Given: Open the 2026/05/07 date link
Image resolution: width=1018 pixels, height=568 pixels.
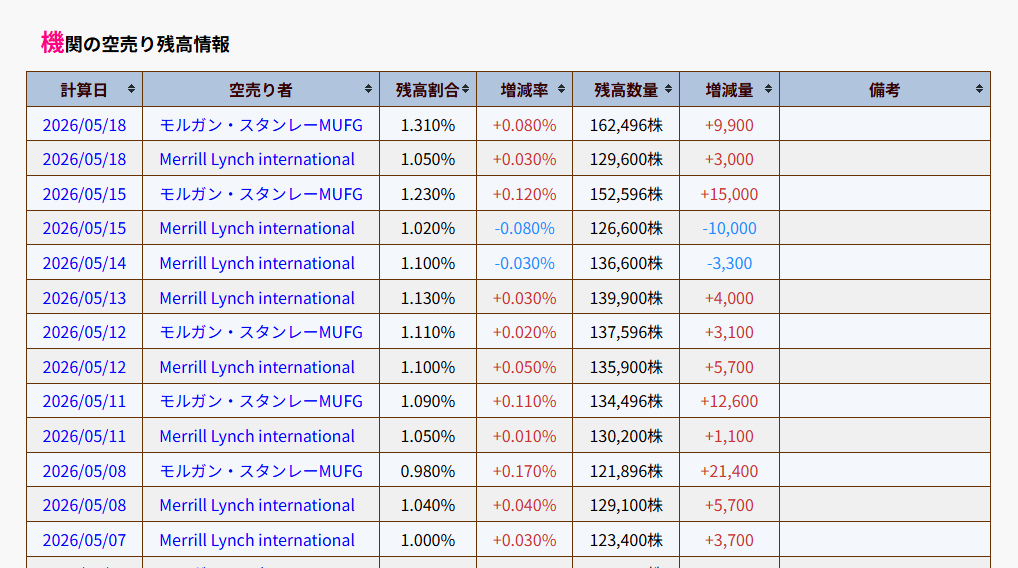Looking at the screenshot, I should tap(84, 540).
